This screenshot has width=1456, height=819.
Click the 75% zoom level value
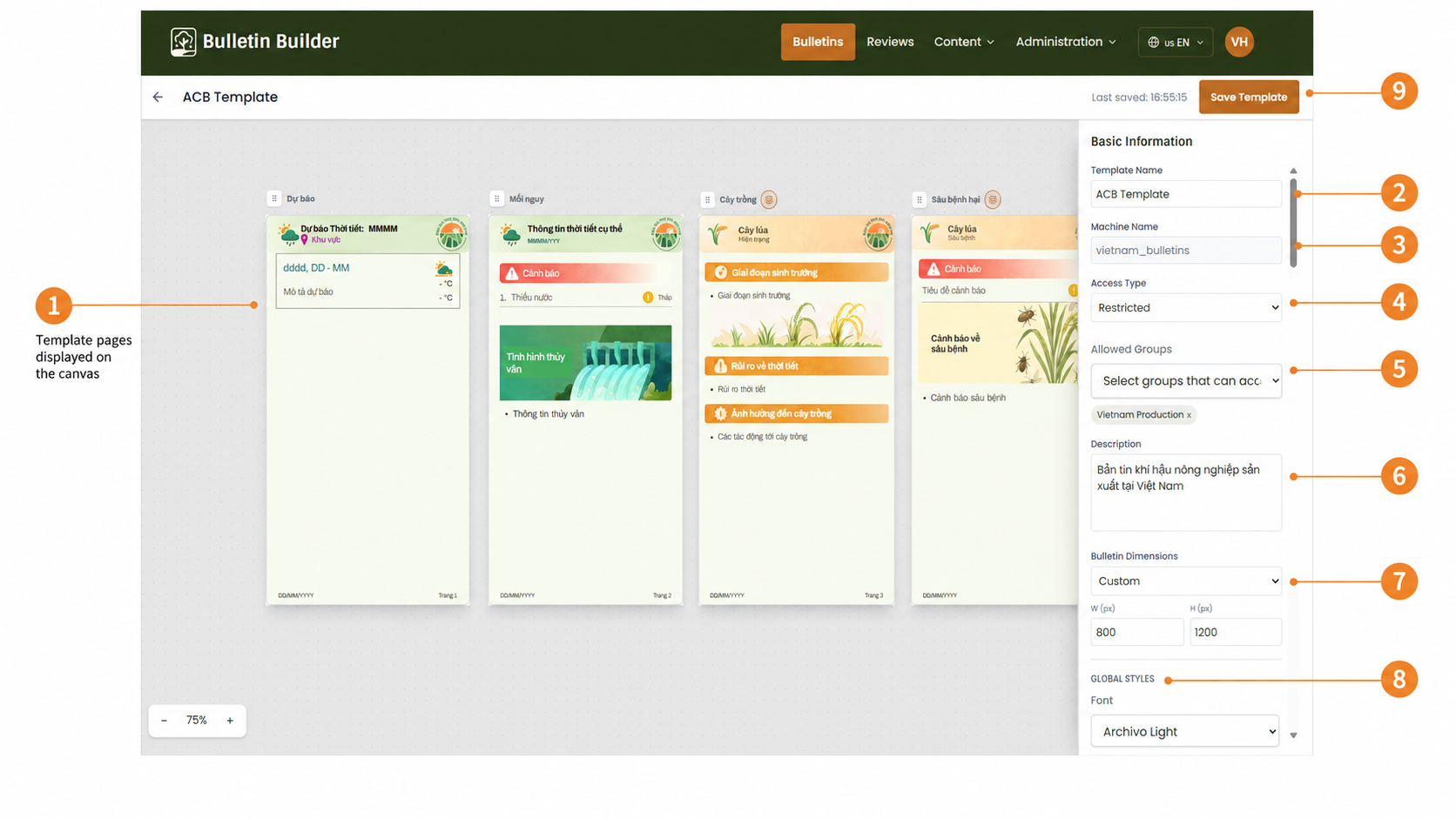coord(197,721)
